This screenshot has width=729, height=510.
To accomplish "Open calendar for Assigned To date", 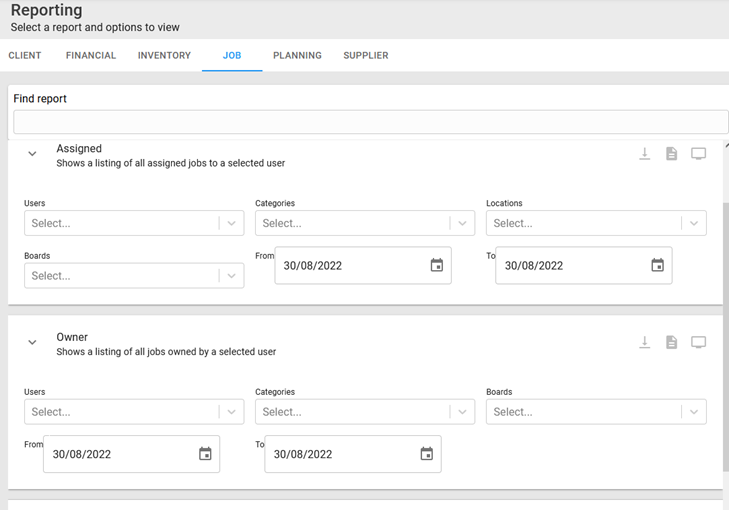I will [657, 265].
